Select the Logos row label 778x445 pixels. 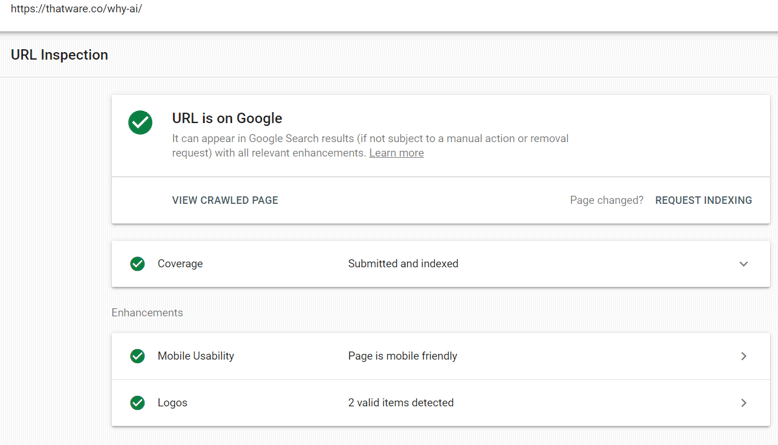tap(172, 403)
